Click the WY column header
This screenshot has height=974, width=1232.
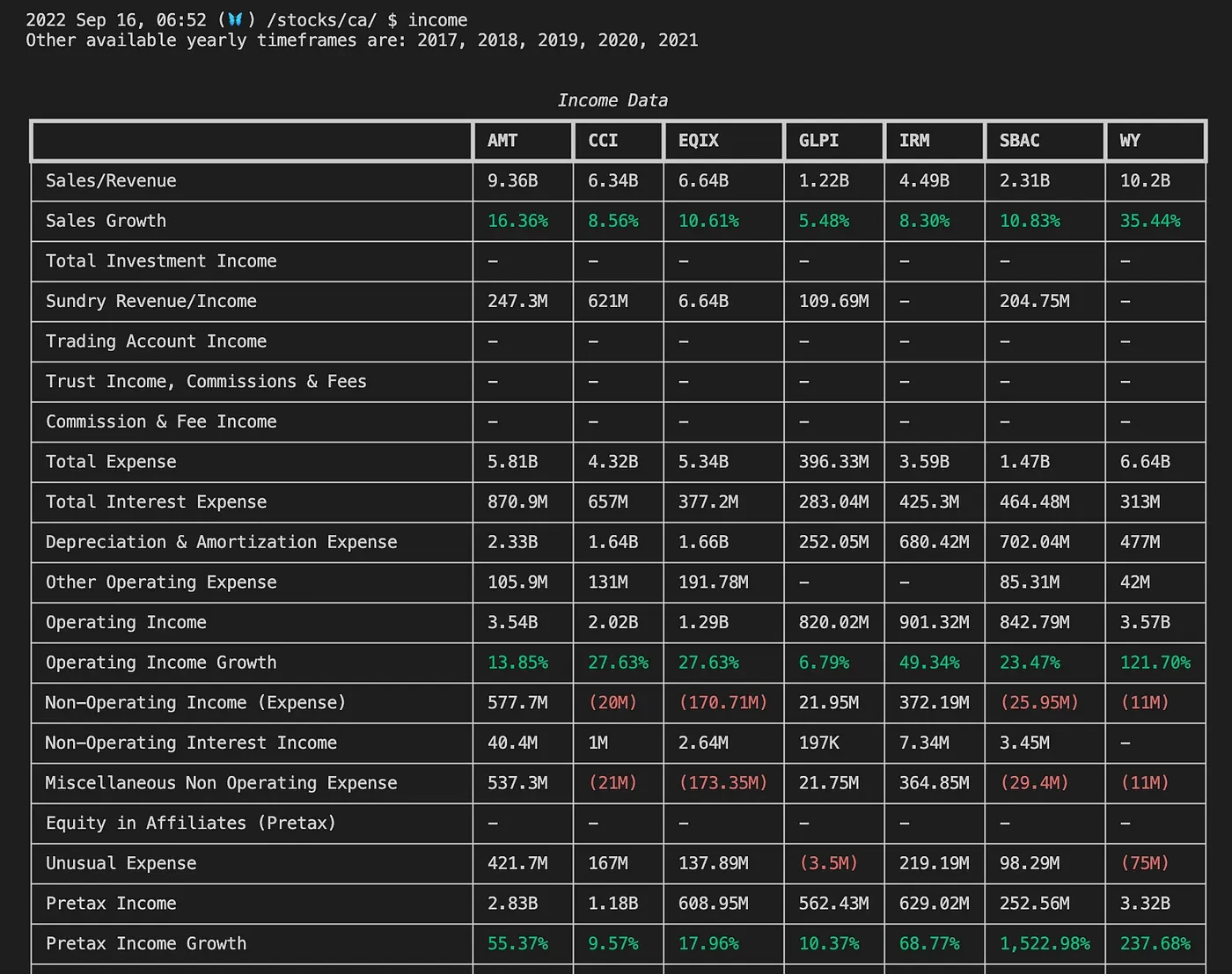pyautogui.click(x=1129, y=141)
